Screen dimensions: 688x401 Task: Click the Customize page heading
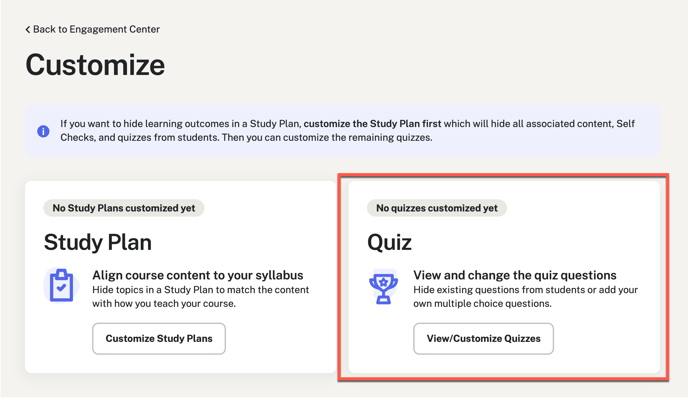click(95, 65)
